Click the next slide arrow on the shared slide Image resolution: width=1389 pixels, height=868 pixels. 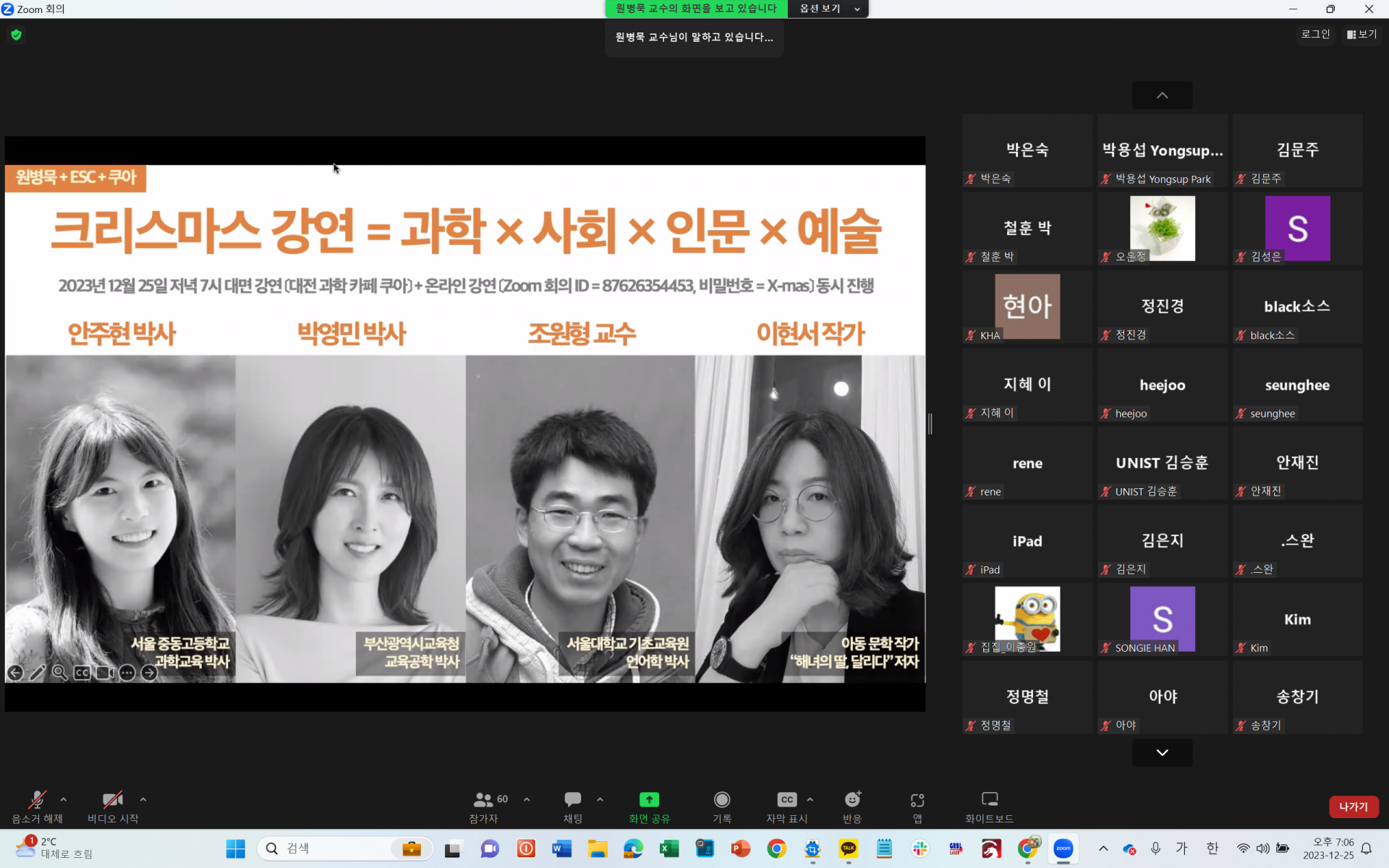pyautogui.click(x=149, y=673)
